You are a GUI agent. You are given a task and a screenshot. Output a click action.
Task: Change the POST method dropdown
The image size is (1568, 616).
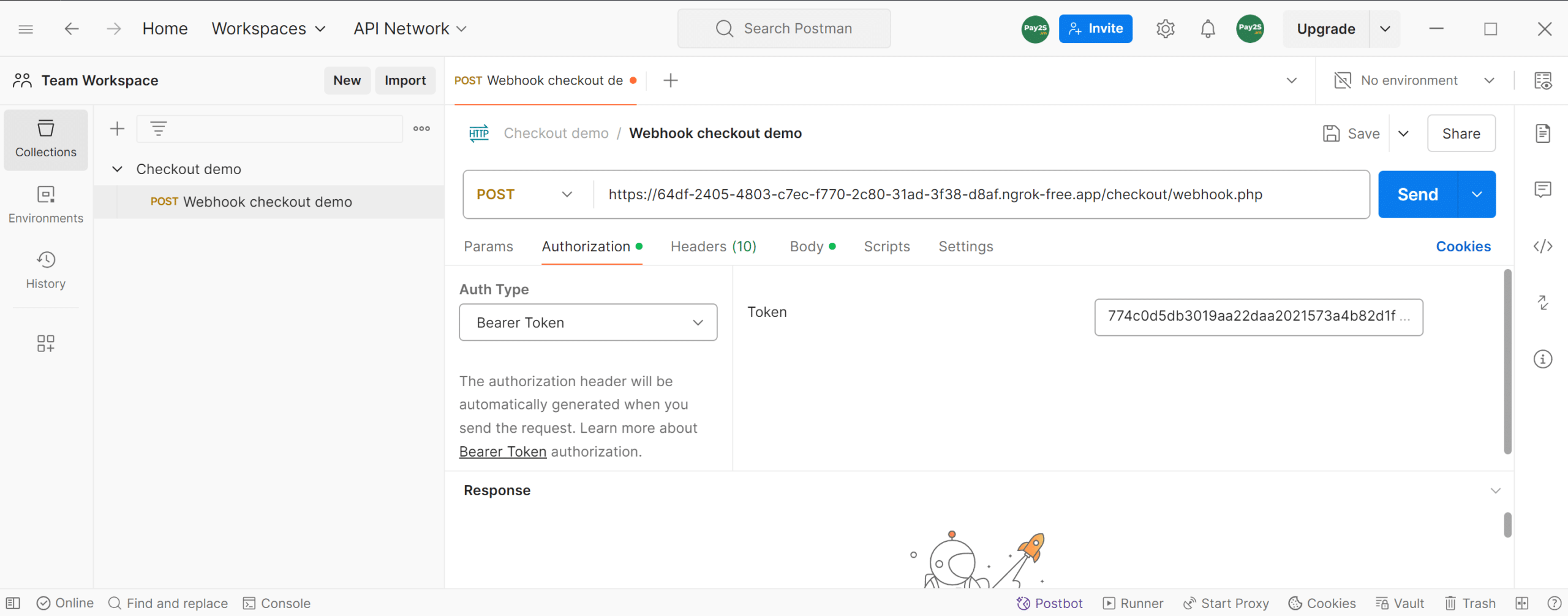[524, 194]
